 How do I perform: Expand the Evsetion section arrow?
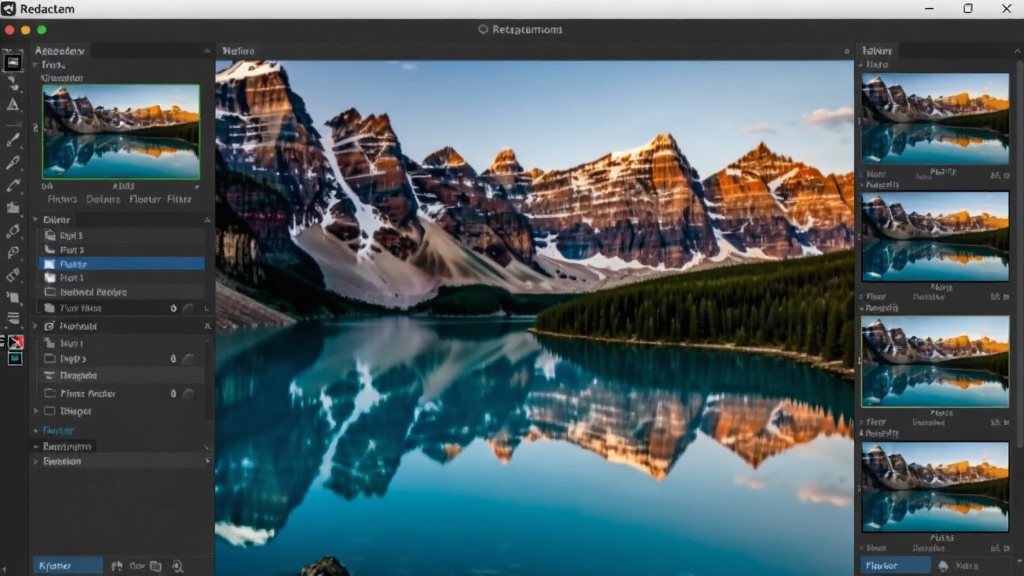(36, 461)
